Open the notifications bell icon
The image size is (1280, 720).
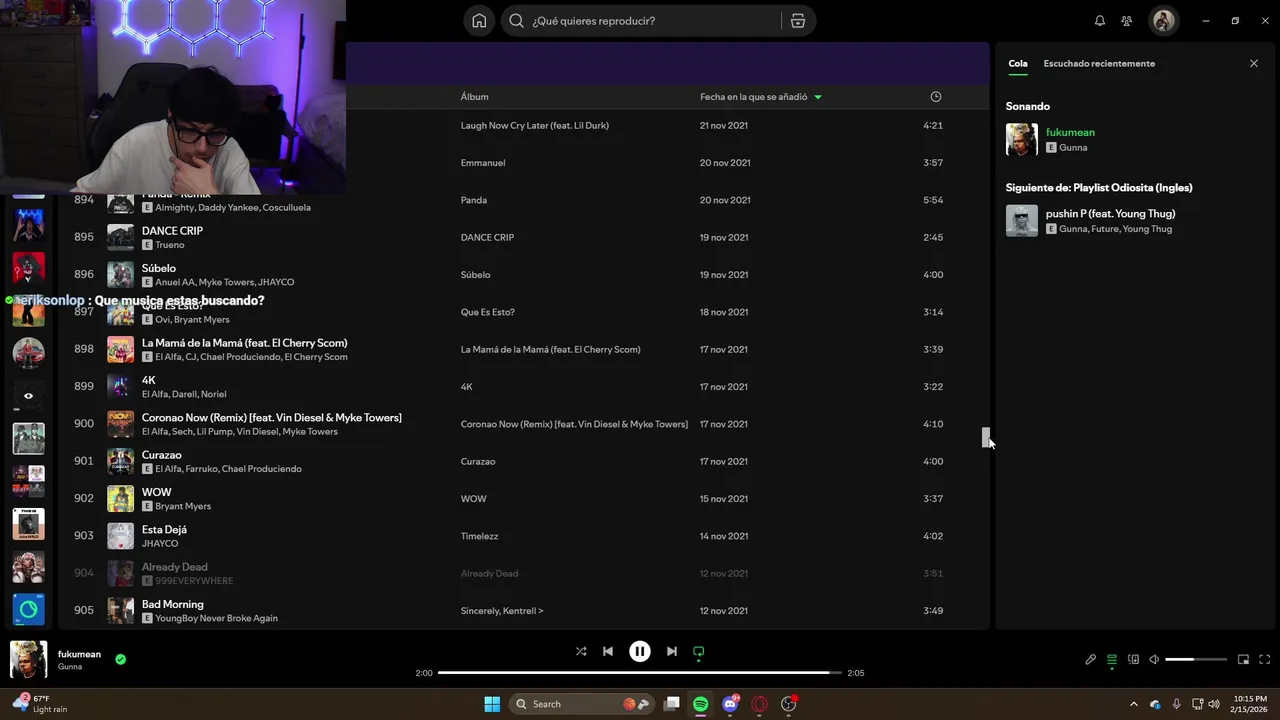point(1100,21)
